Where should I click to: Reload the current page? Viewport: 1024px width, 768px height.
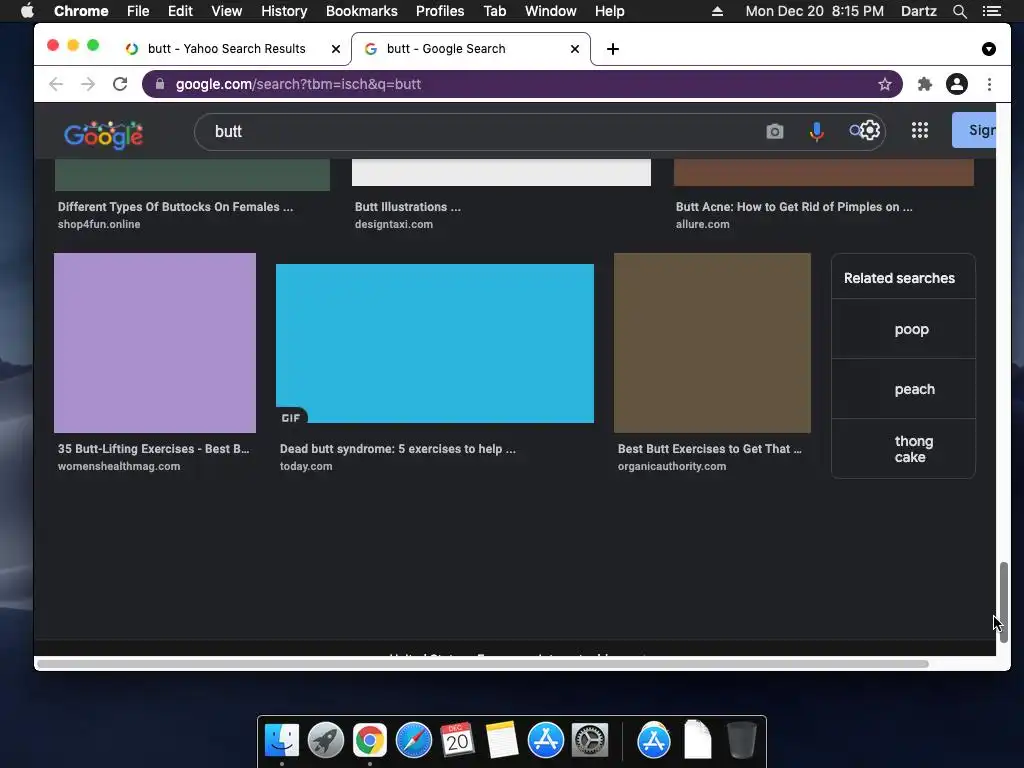coord(120,84)
